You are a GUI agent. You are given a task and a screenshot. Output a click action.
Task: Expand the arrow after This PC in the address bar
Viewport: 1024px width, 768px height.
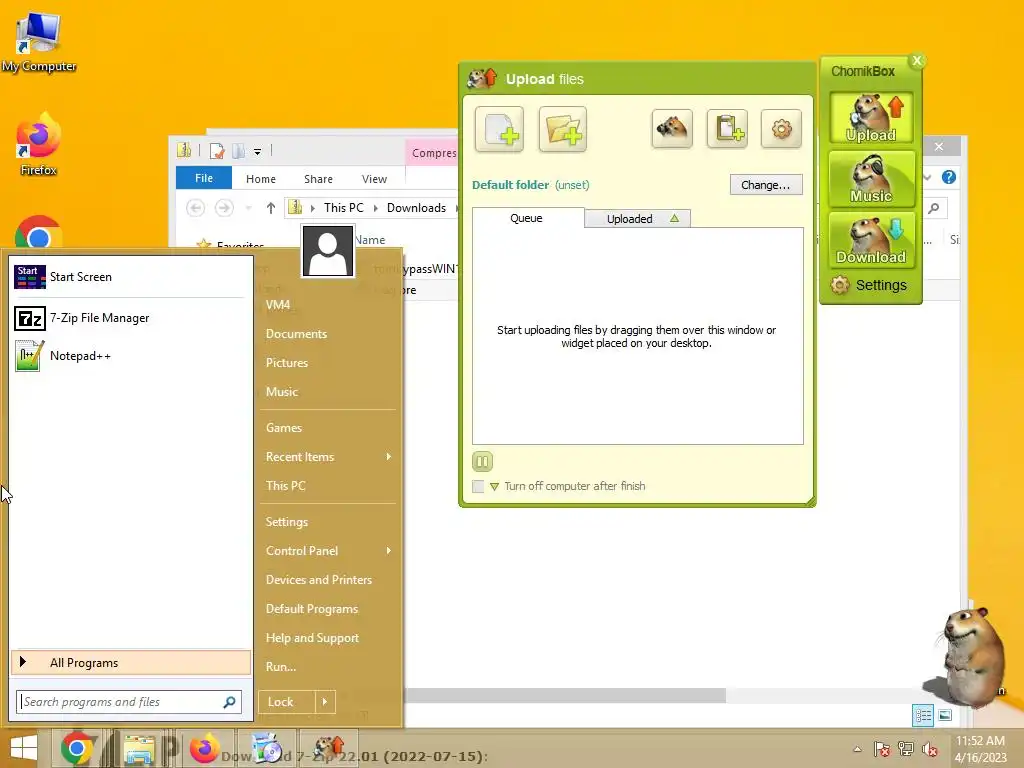pyautogui.click(x=376, y=208)
